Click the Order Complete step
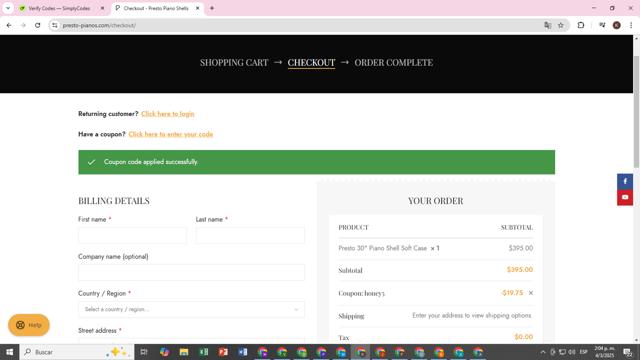 (393, 62)
